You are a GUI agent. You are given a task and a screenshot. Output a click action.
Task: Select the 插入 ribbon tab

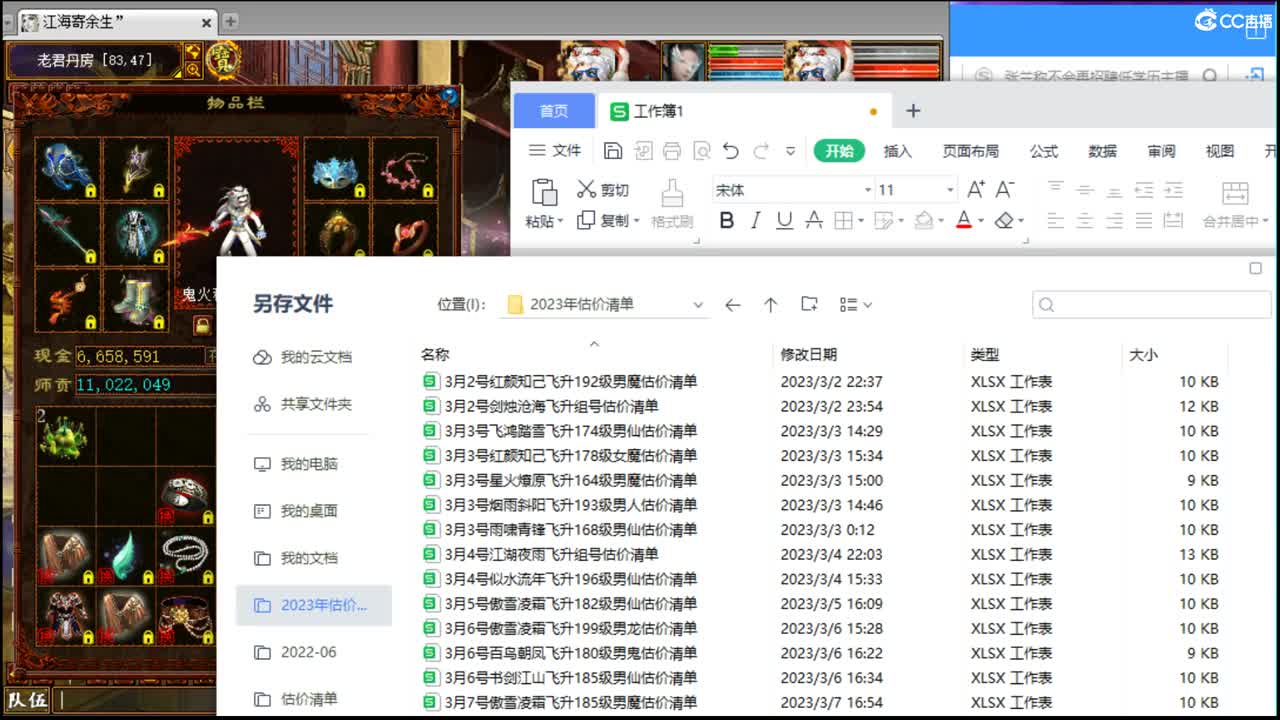(x=898, y=151)
